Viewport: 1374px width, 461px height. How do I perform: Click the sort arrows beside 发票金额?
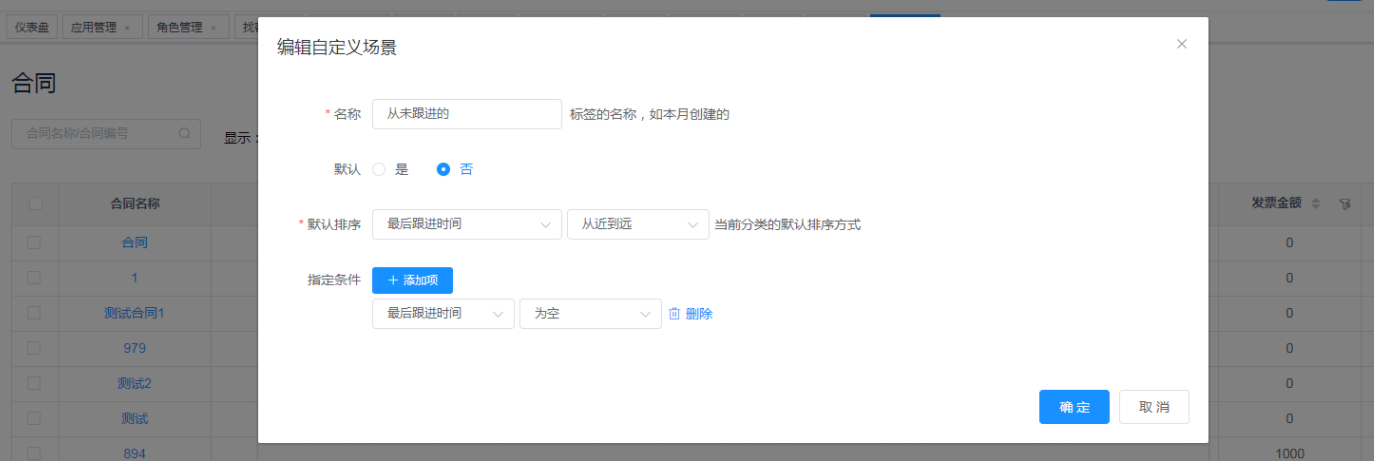click(1316, 203)
